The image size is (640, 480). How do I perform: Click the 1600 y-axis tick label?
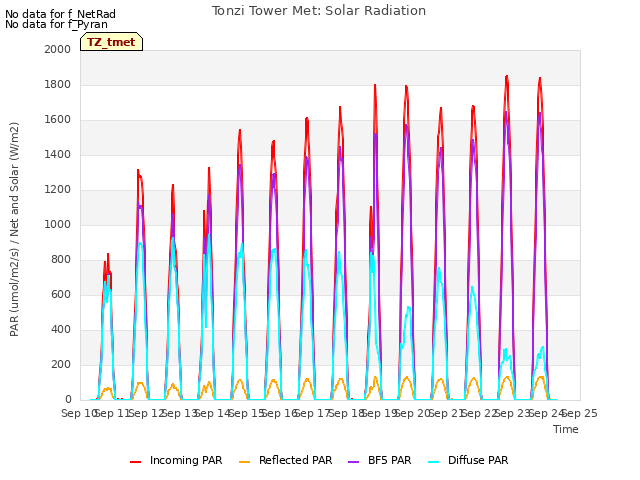[58, 120]
